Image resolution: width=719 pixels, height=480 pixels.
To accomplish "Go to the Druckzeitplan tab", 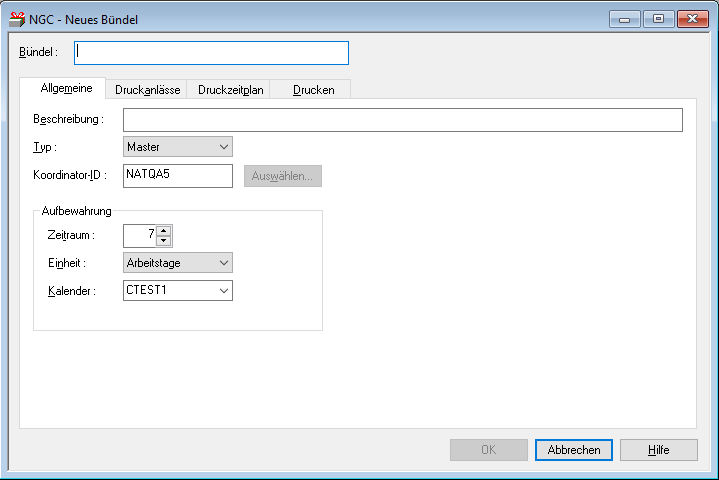I will 230,89.
